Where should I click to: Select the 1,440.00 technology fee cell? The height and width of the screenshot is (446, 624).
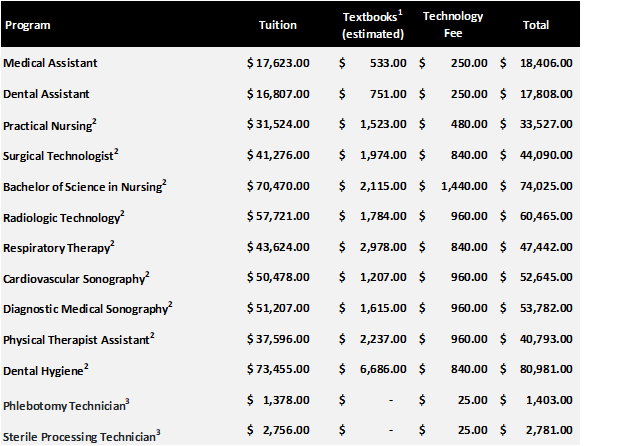(465, 186)
